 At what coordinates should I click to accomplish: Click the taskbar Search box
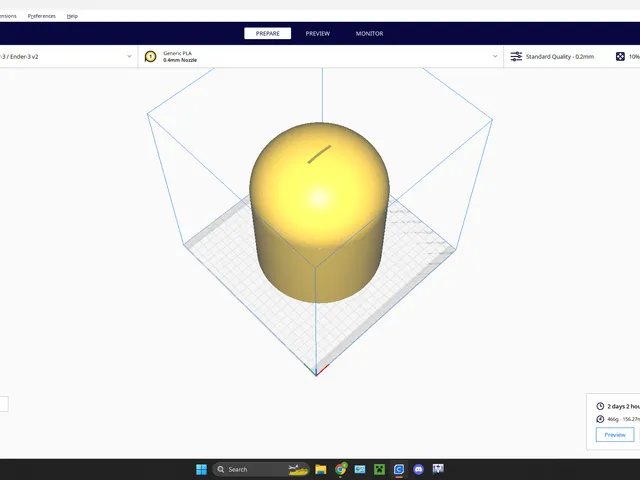click(x=260, y=469)
